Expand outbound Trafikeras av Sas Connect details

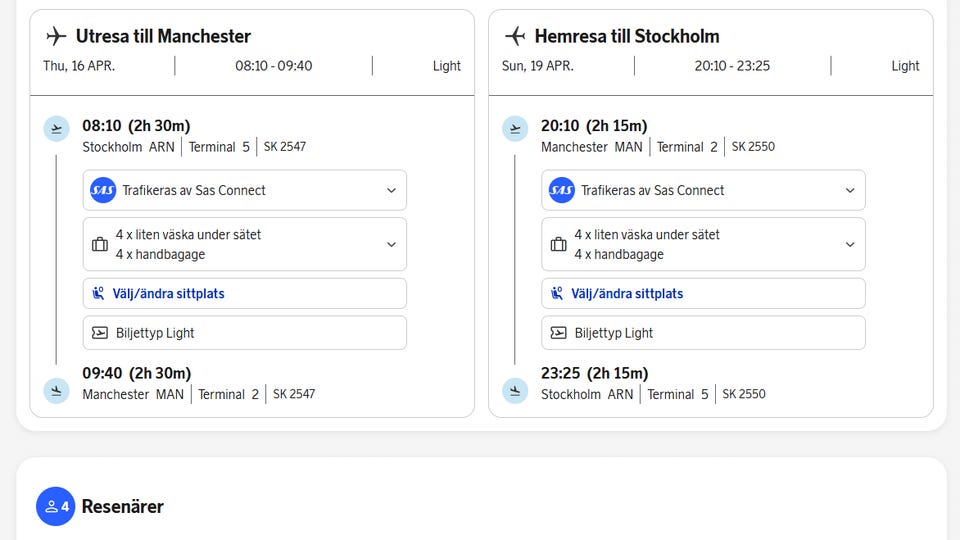(391, 190)
